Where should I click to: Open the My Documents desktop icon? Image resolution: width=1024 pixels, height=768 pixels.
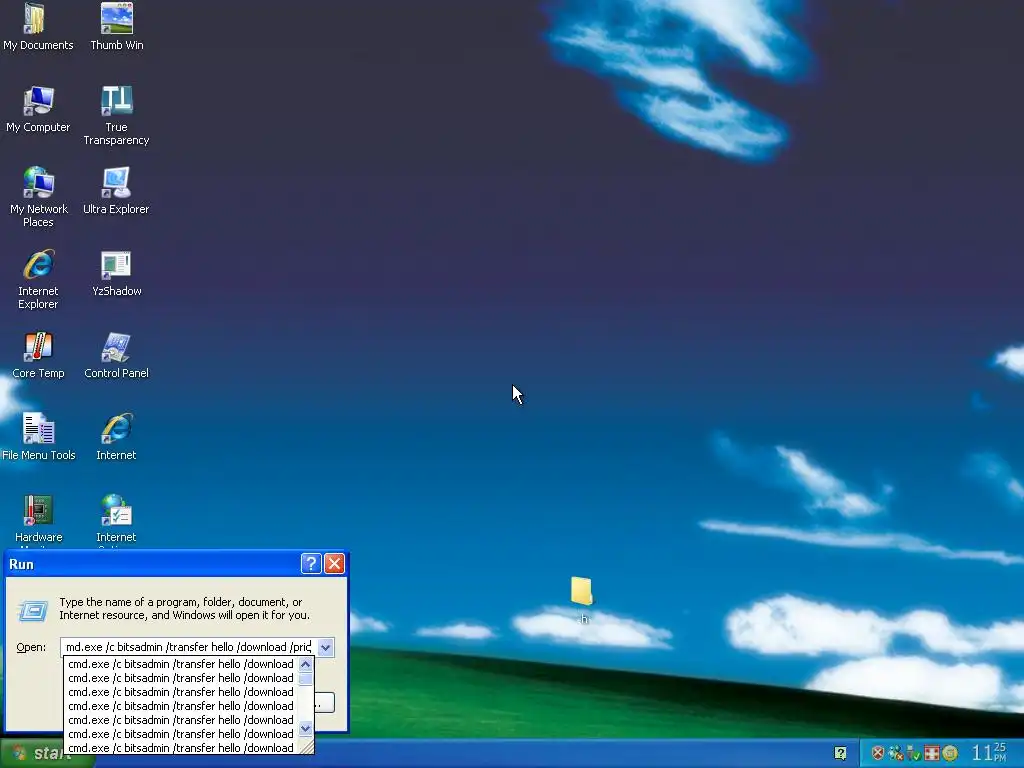tap(38, 27)
